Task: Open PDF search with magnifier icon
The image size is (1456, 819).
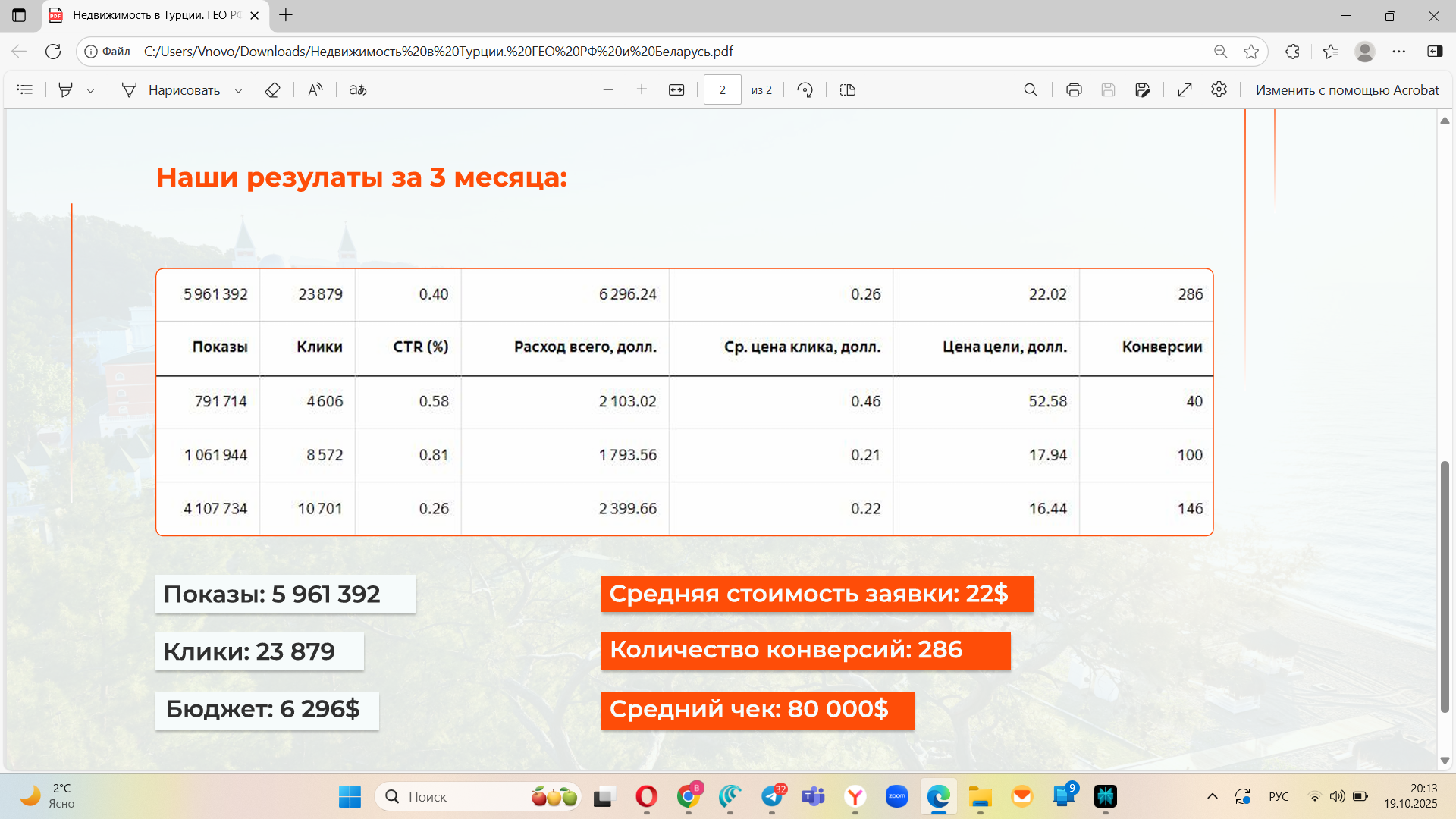Action: click(x=1031, y=89)
